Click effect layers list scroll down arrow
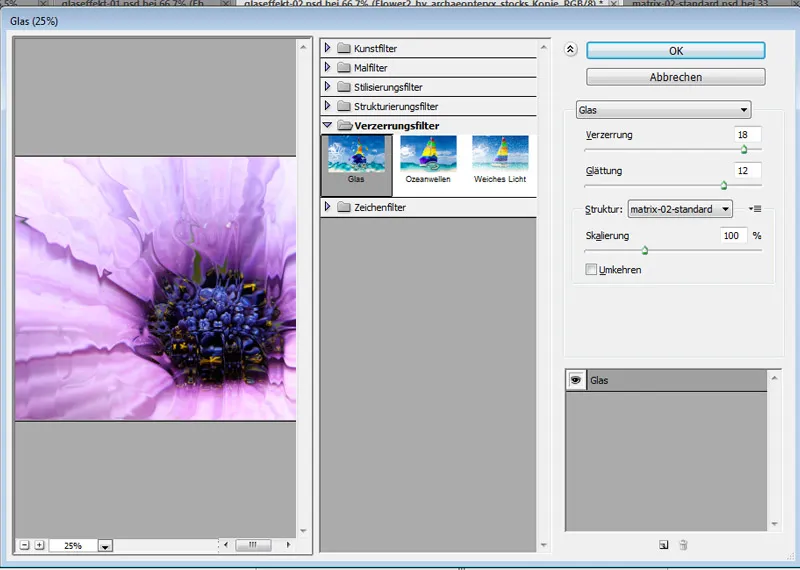This screenshot has height=570, width=800. click(774, 524)
